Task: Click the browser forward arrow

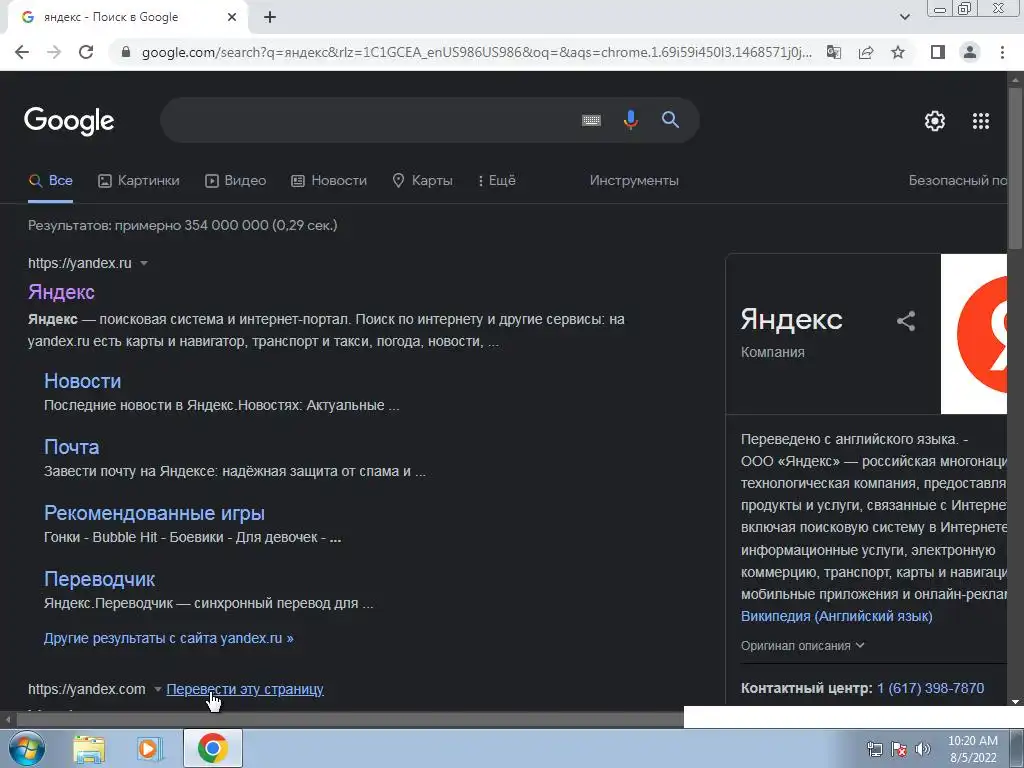Action: (x=54, y=52)
